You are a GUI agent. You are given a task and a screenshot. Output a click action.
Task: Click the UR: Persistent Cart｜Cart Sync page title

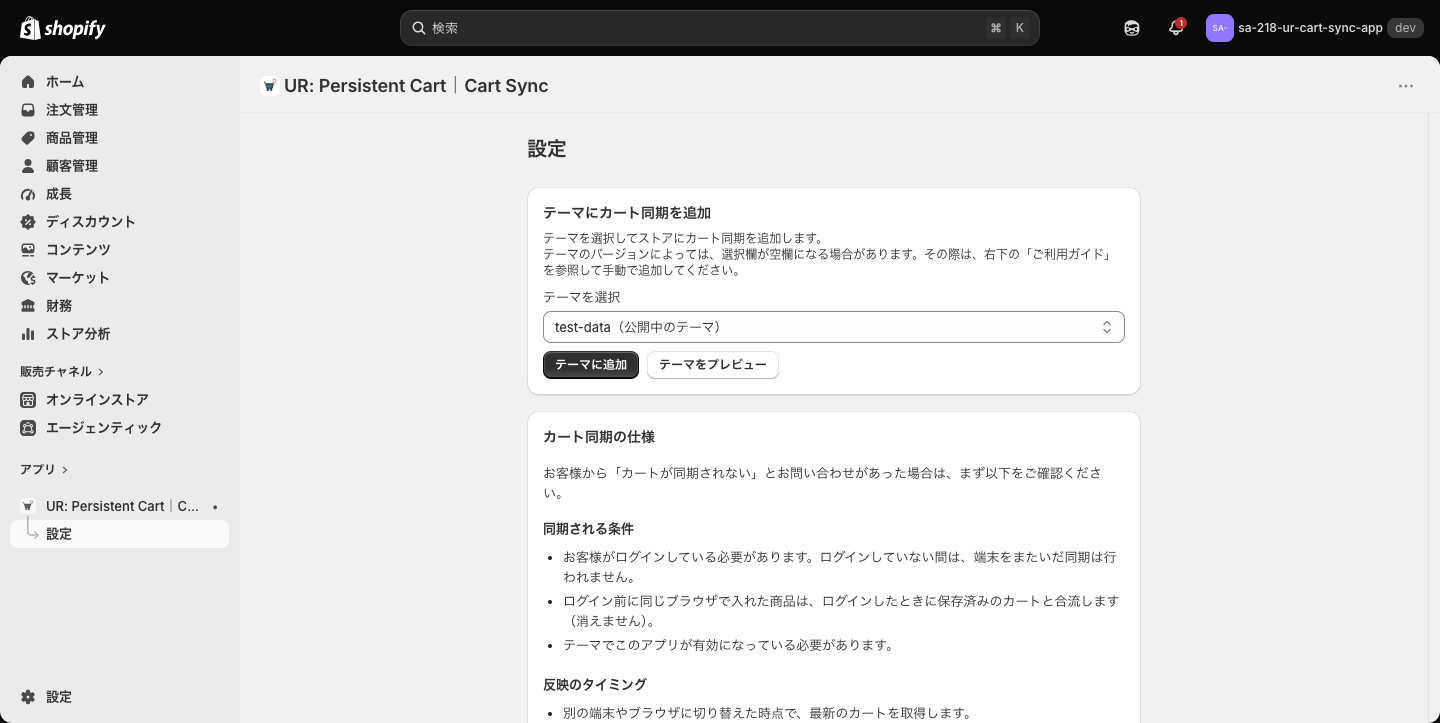tap(416, 86)
